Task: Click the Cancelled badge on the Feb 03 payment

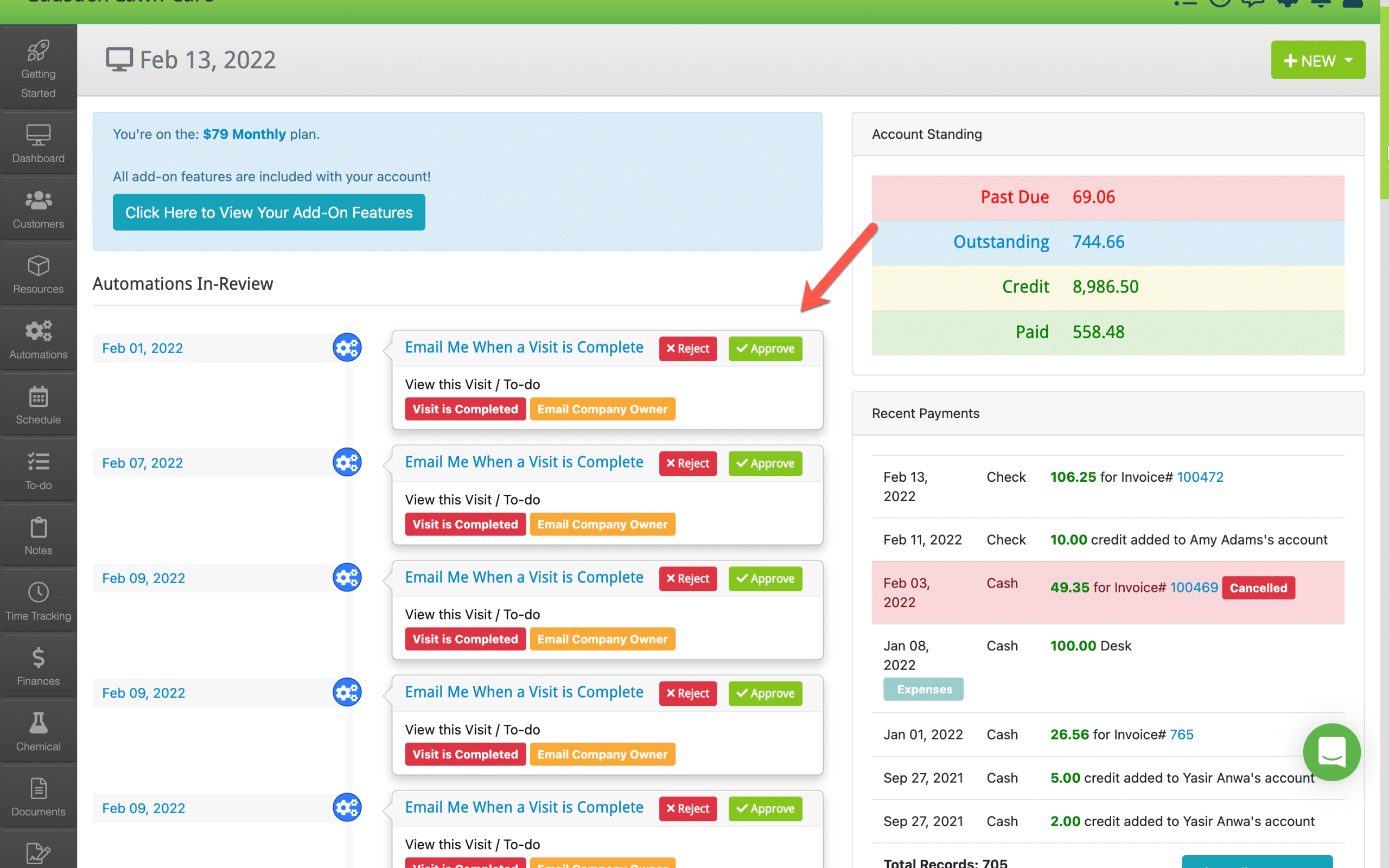Action: pos(1258,588)
